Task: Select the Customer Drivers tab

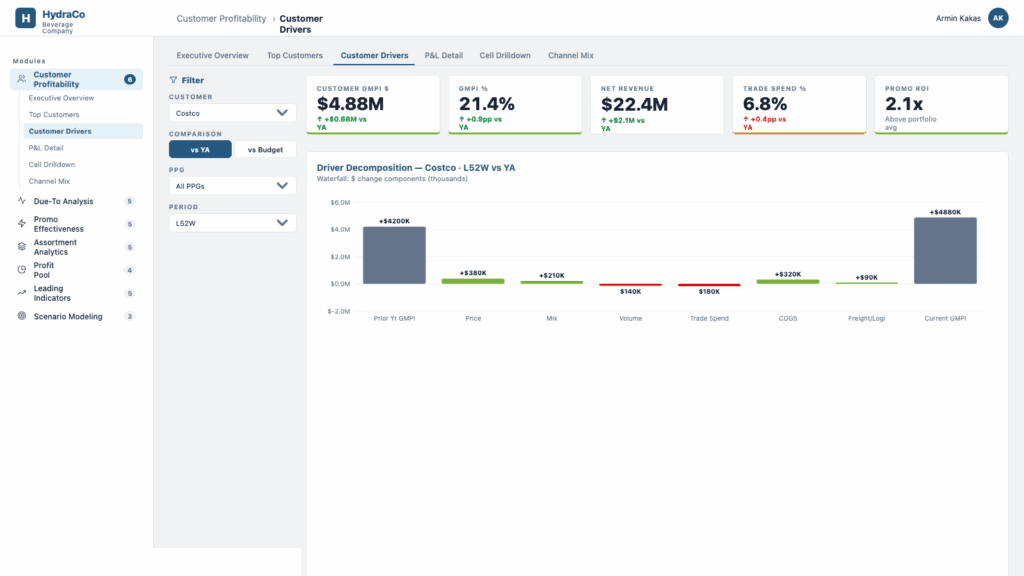Action: click(374, 56)
